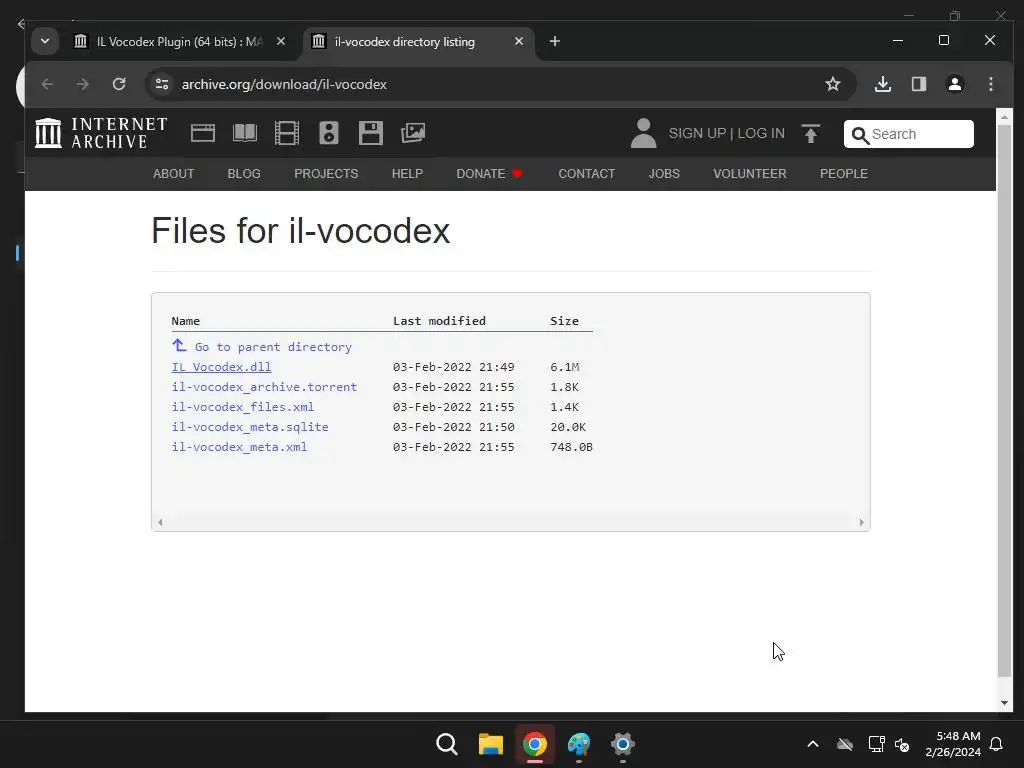Click muted volume icon in system tray
Screen dimensions: 1024x768
click(902, 744)
